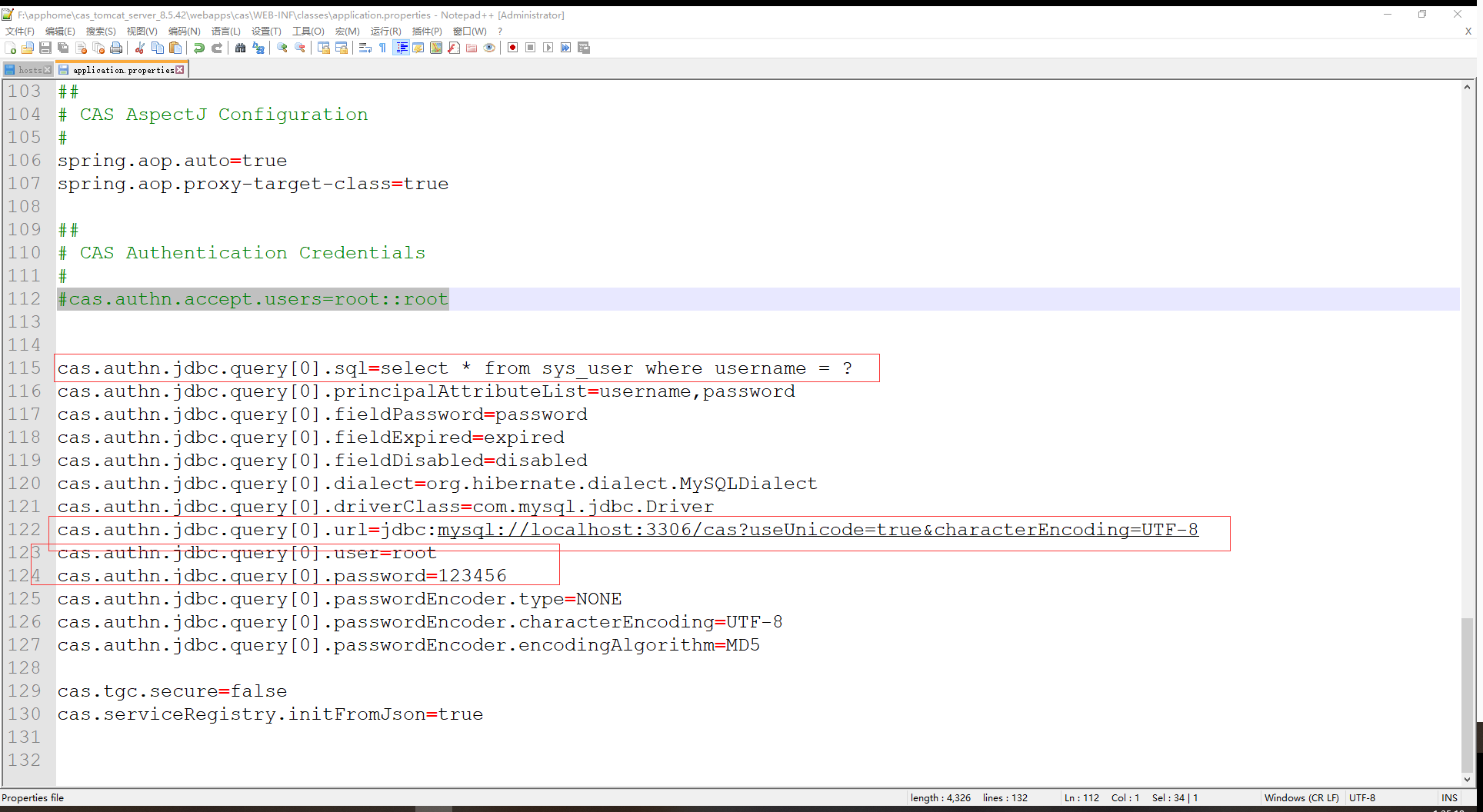Open Folder as Workspace panel

coord(472,48)
